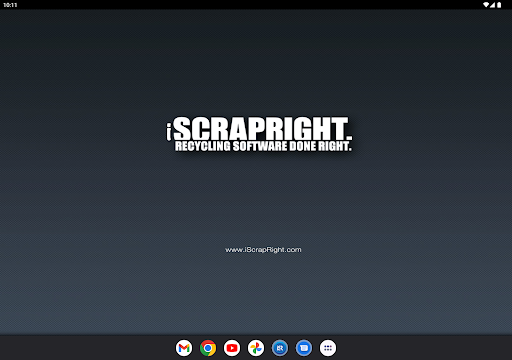Tap the cellular signal status icon

click(492, 5)
